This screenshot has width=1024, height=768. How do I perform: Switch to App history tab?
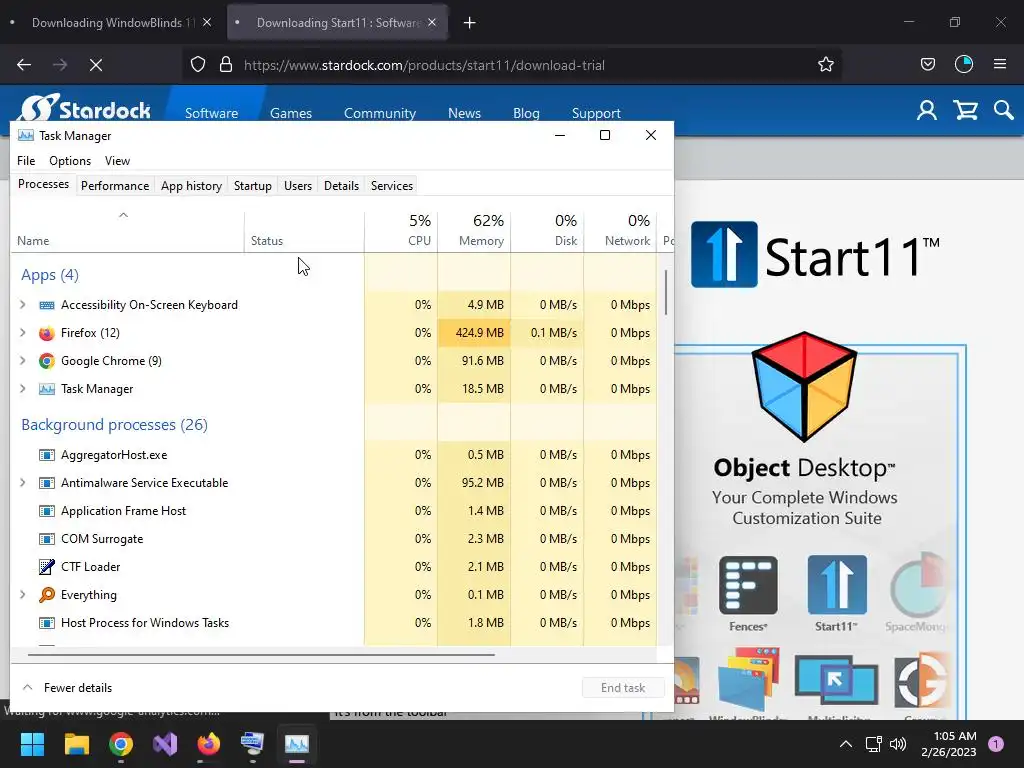tap(191, 186)
